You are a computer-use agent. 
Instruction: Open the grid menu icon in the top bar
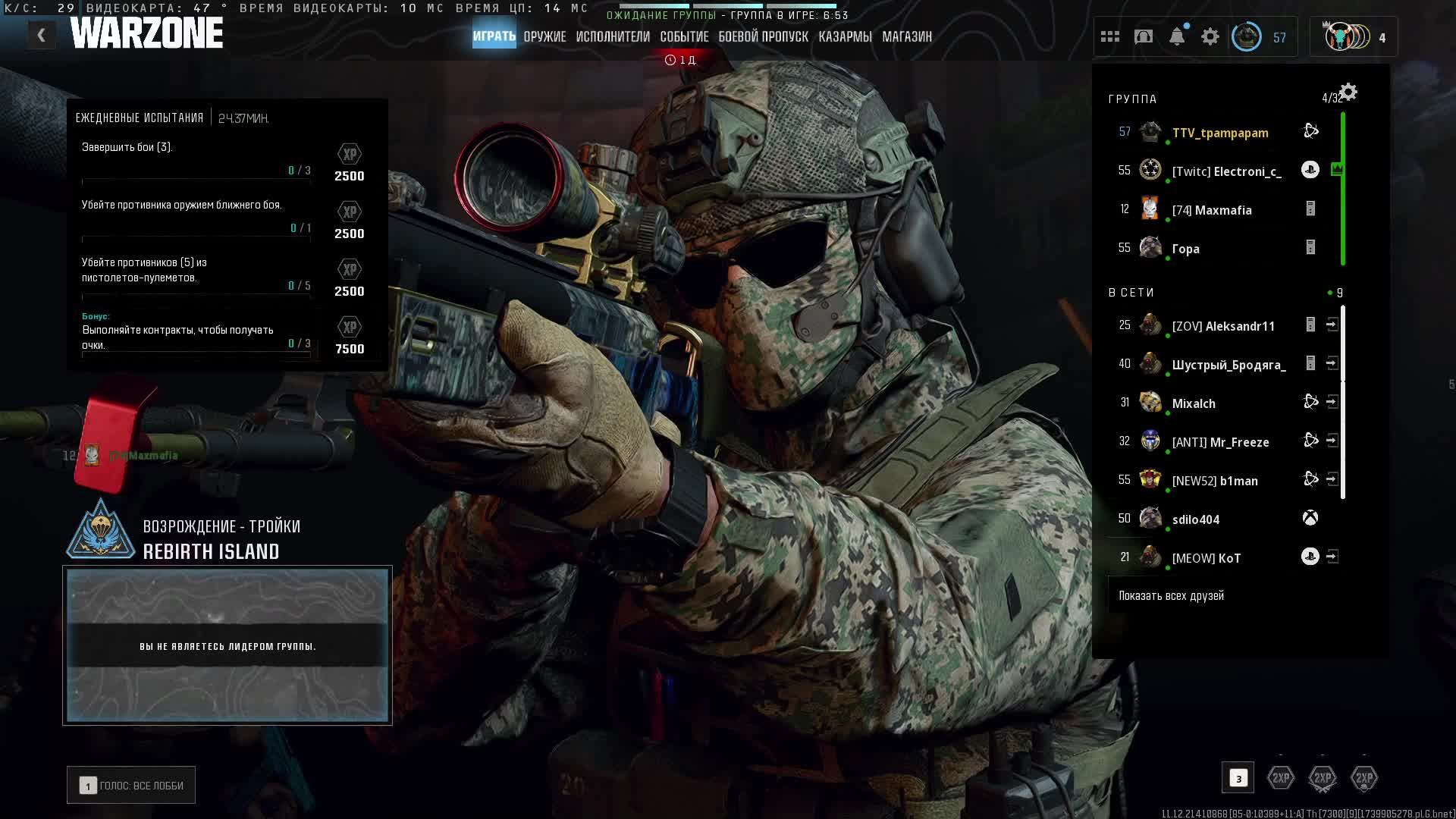1110,36
